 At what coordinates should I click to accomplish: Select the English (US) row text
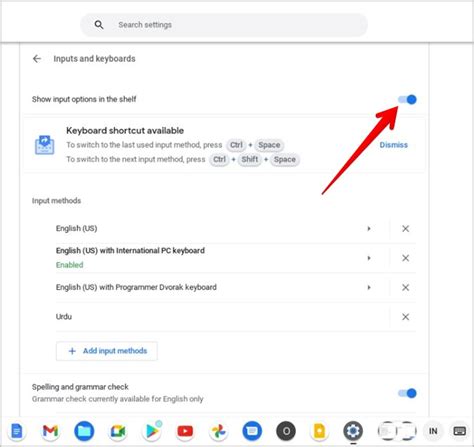coord(76,229)
